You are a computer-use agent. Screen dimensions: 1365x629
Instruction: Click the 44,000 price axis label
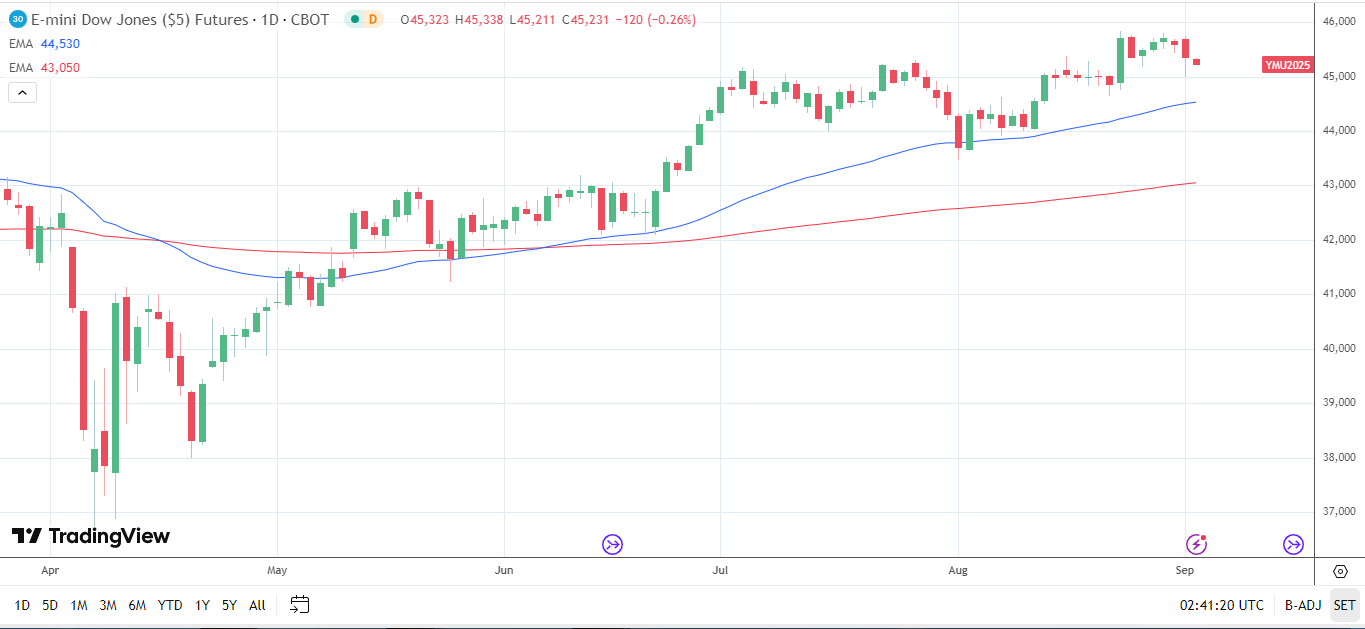coord(1337,131)
